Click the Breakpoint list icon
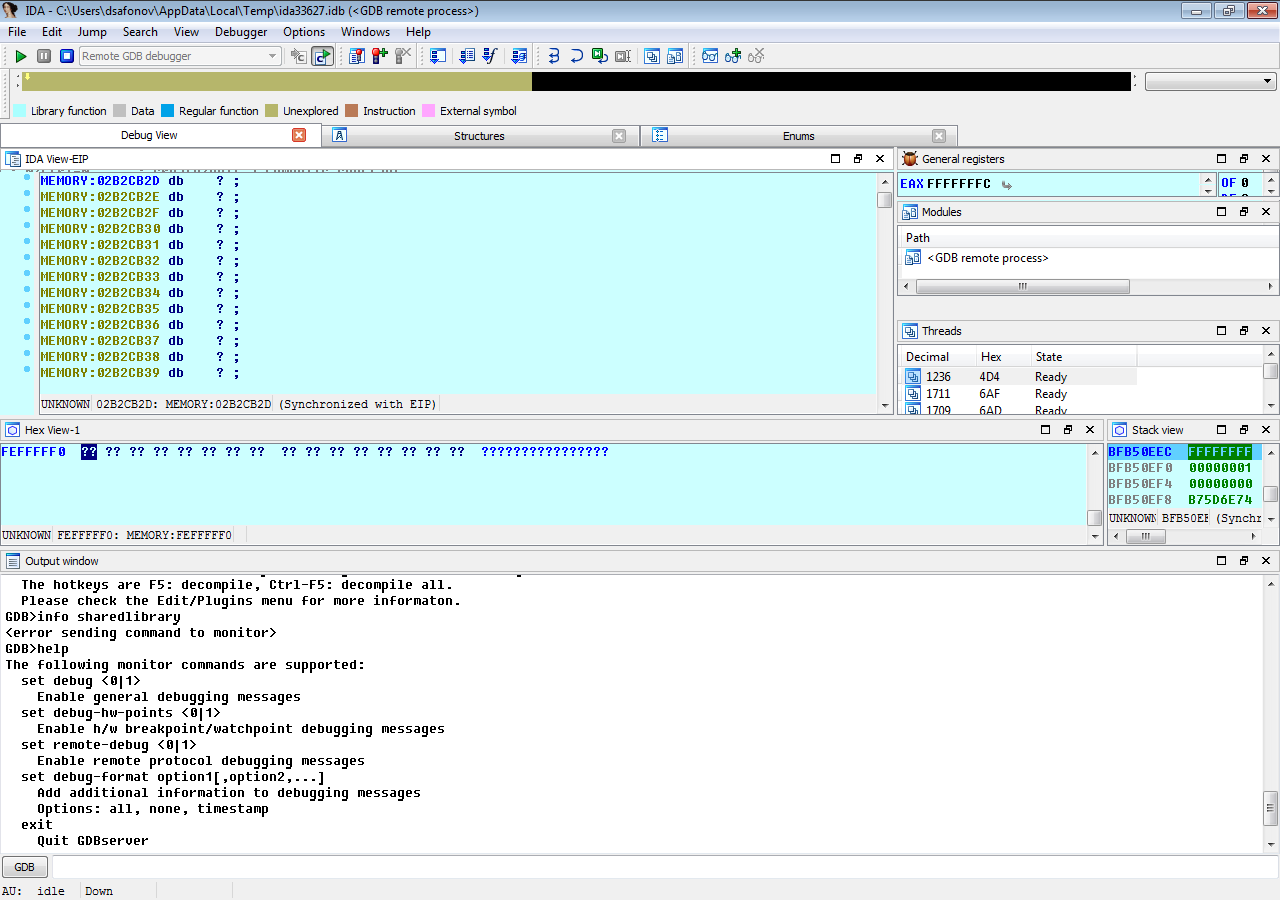The image size is (1280, 900). point(356,56)
